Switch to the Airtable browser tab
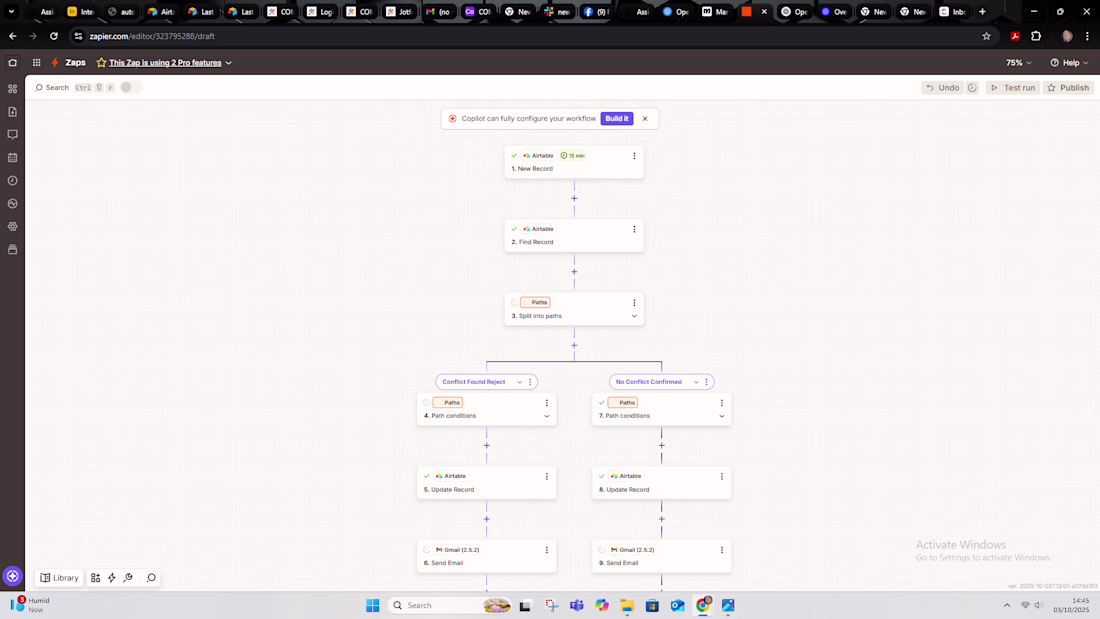This screenshot has width=1100, height=619. [x=161, y=12]
